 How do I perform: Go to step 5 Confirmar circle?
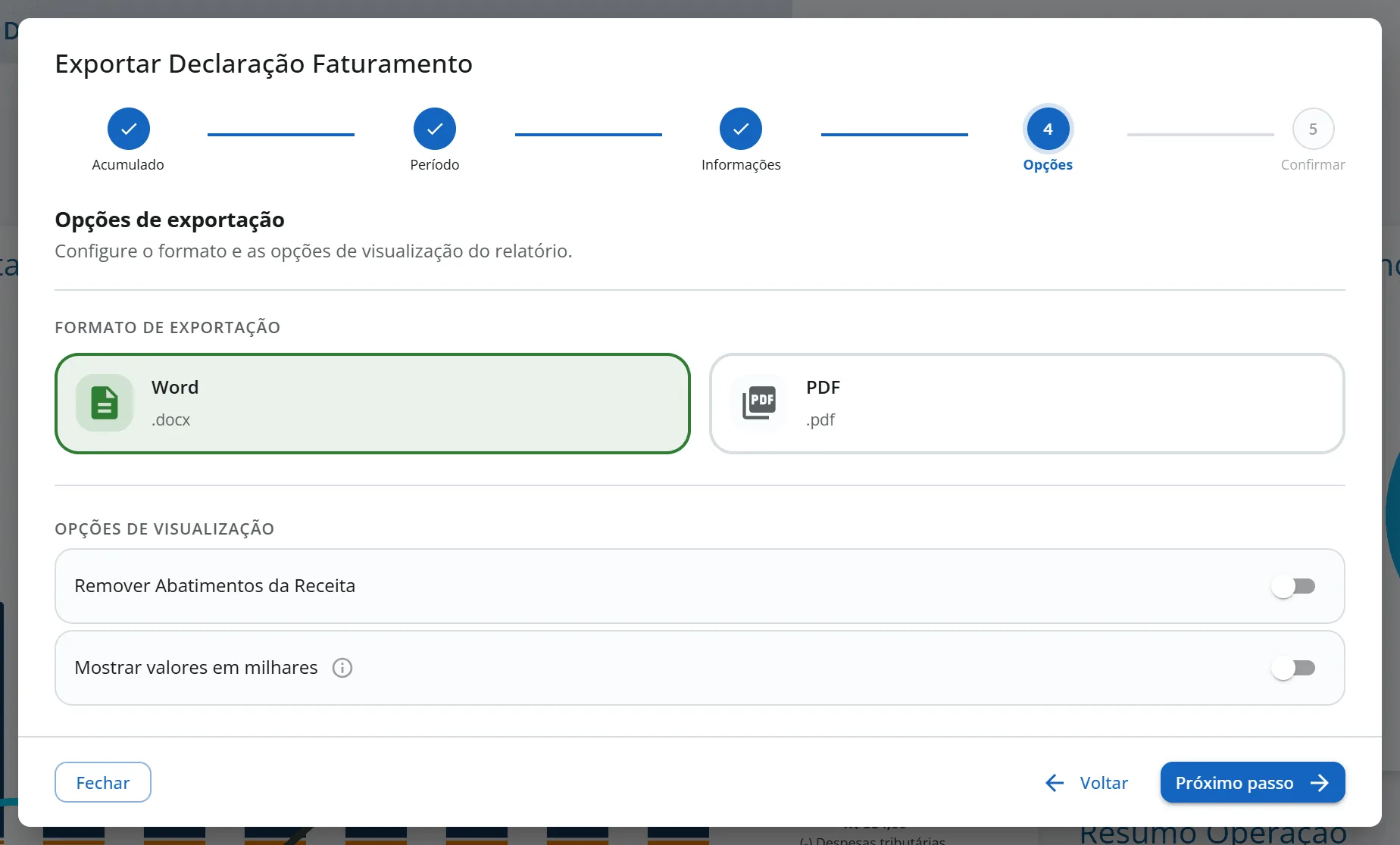click(1313, 129)
